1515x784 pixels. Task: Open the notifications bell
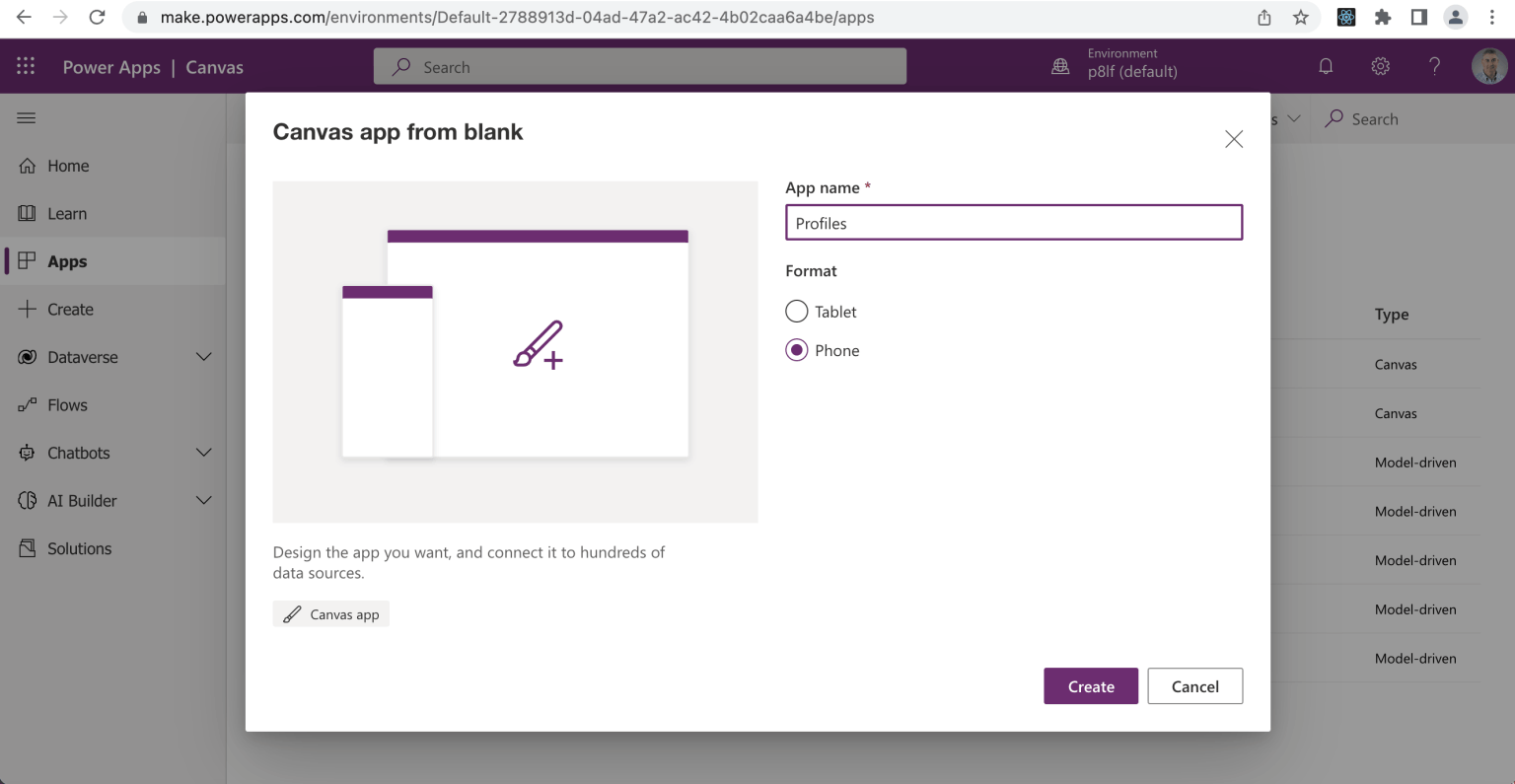point(1326,66)
